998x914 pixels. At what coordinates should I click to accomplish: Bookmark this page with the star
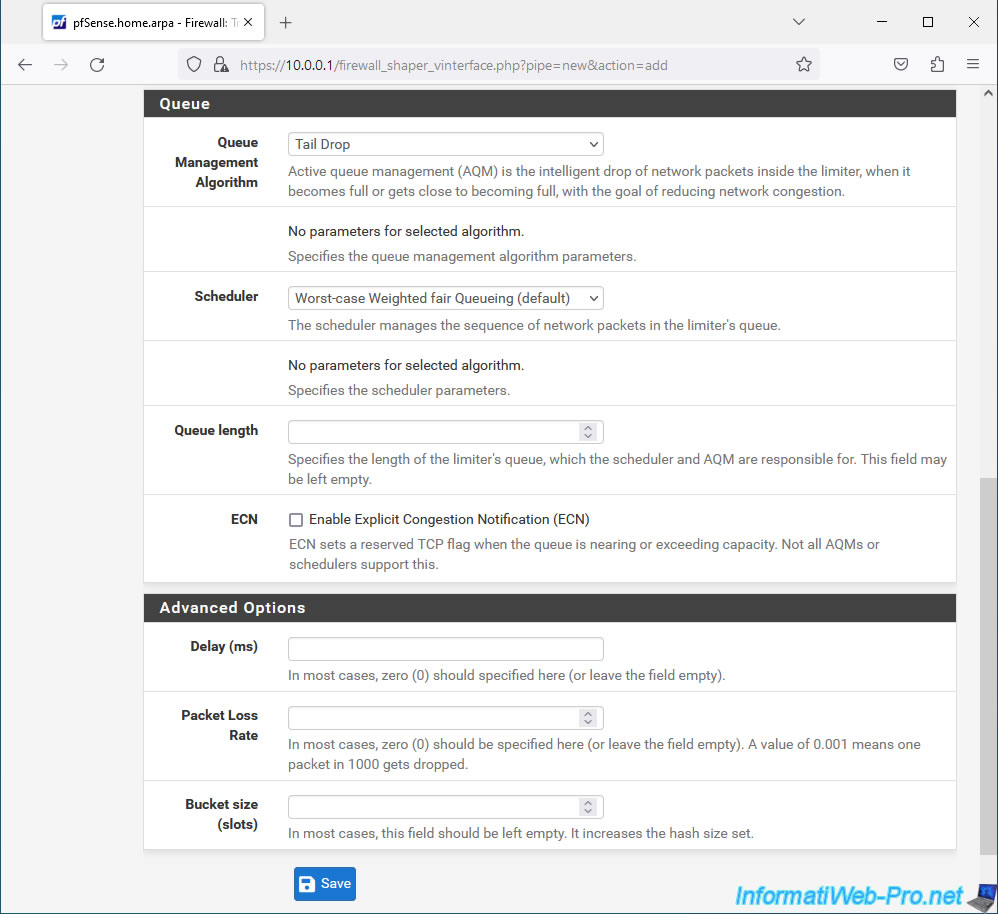pos(804,64)
